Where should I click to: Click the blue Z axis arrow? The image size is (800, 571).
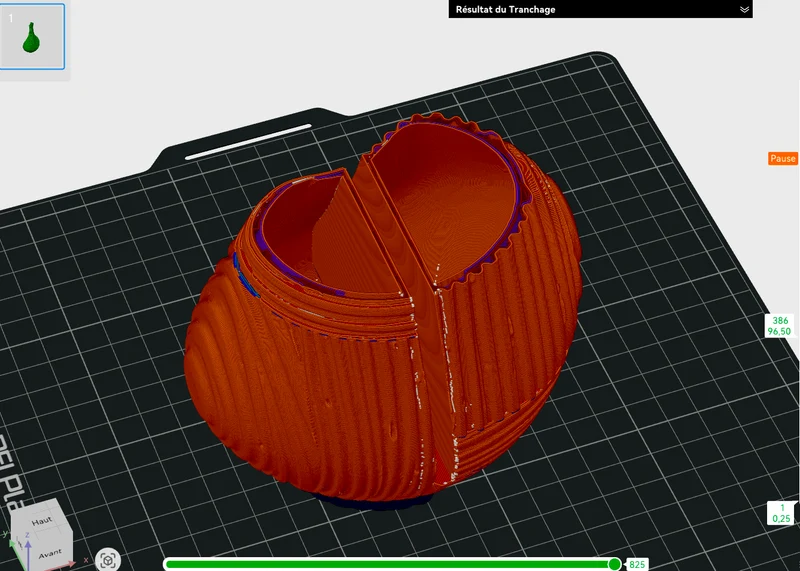[28, 553]
